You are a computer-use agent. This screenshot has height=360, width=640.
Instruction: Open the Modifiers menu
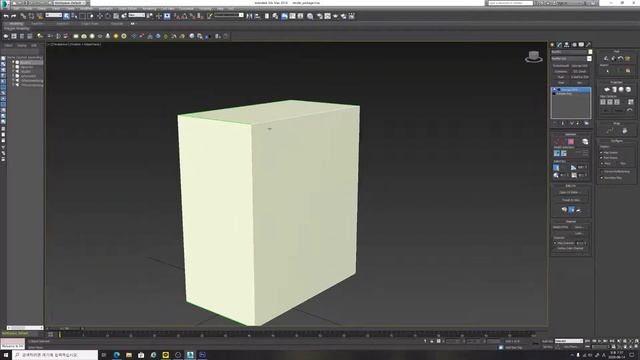pos(86,9)
